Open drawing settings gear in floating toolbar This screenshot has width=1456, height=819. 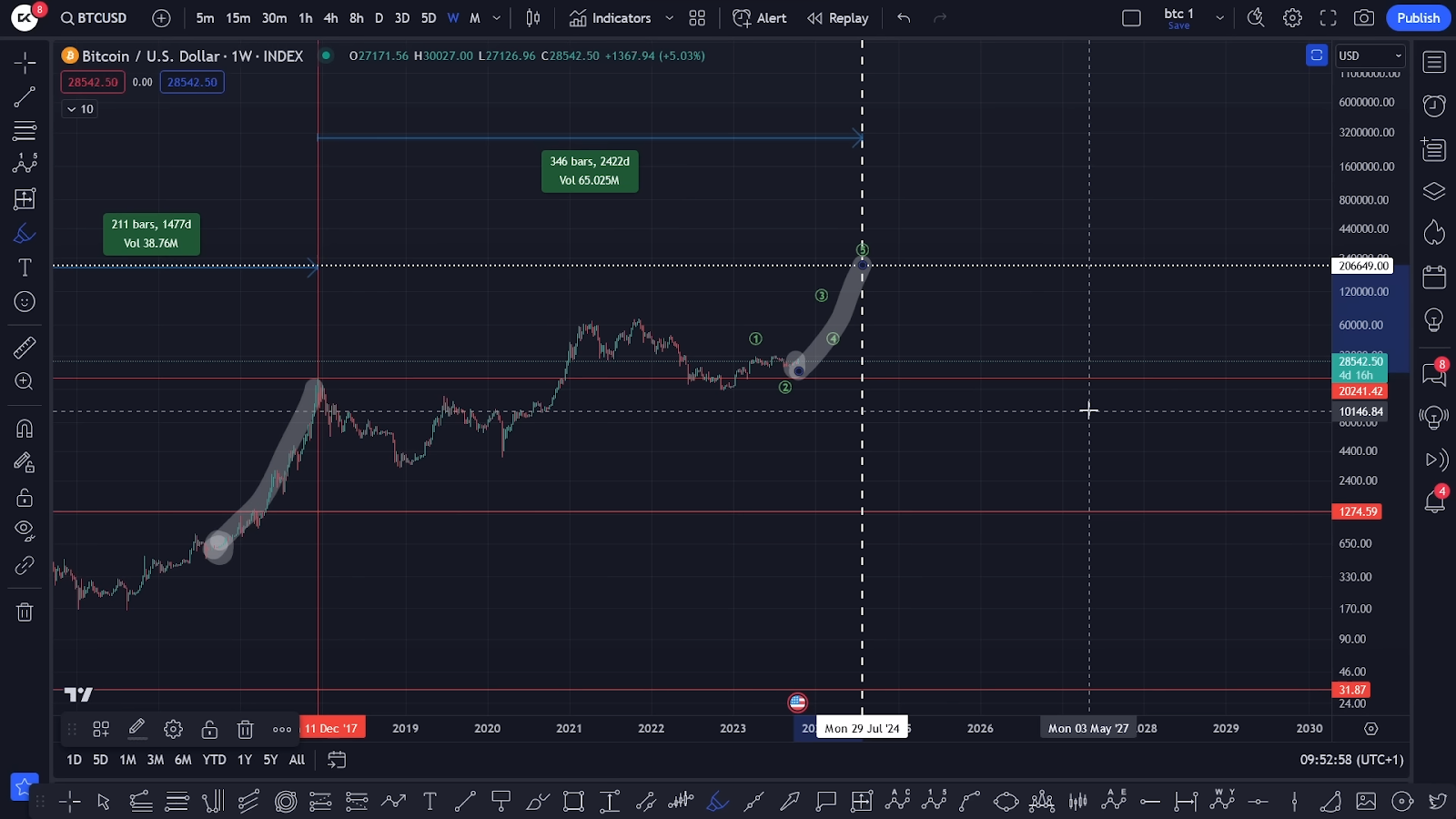(173, 729)
